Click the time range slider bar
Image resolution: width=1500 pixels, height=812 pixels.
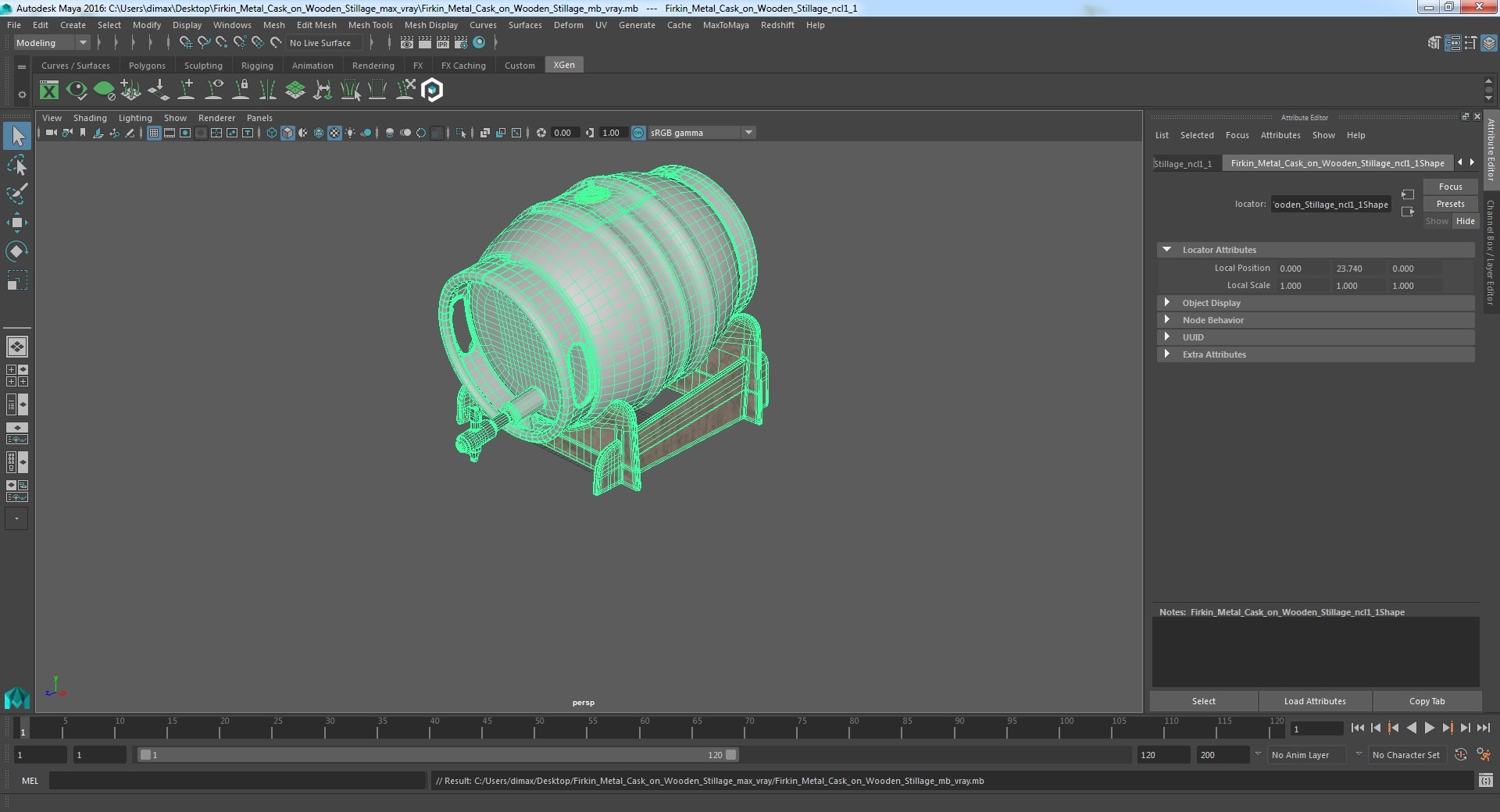click(x=437, y=755)
